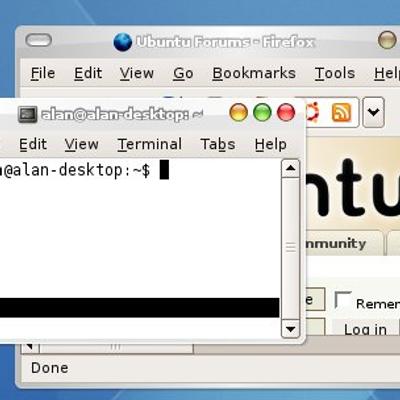Click the Done status bar text
400x400 pixels.
coord(50,368)
